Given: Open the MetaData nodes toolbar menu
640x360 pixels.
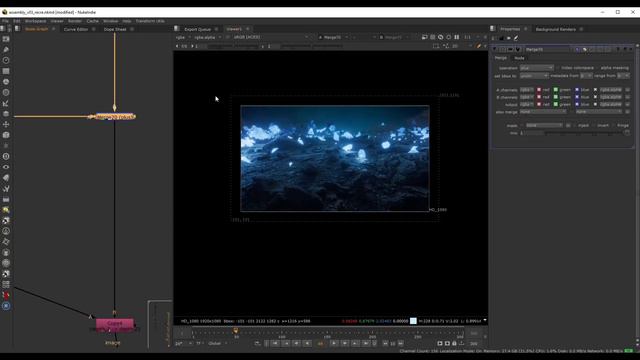Looking at the screenshot, I should (6, 178).
